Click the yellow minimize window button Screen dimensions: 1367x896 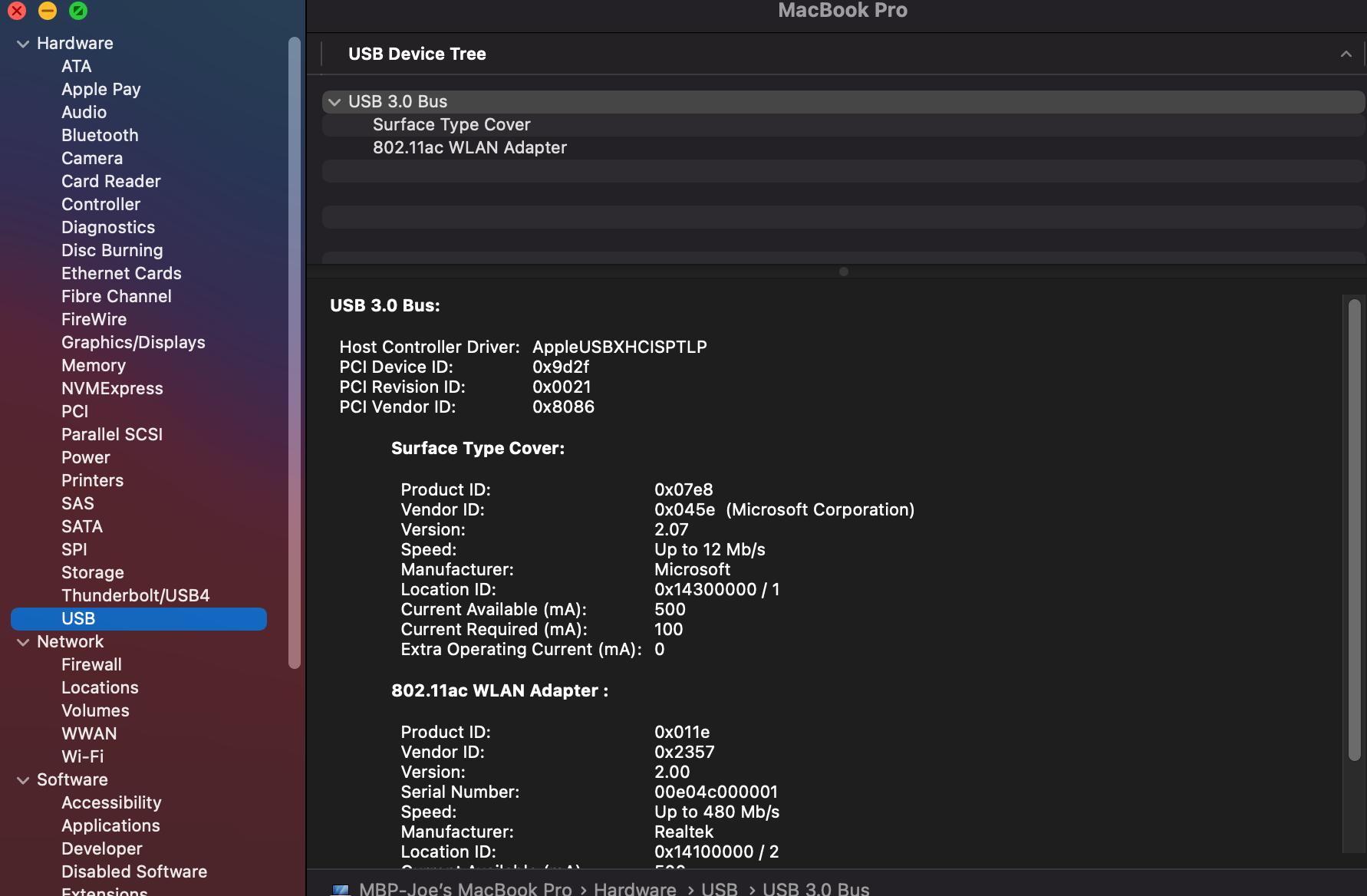coord(48,11)
